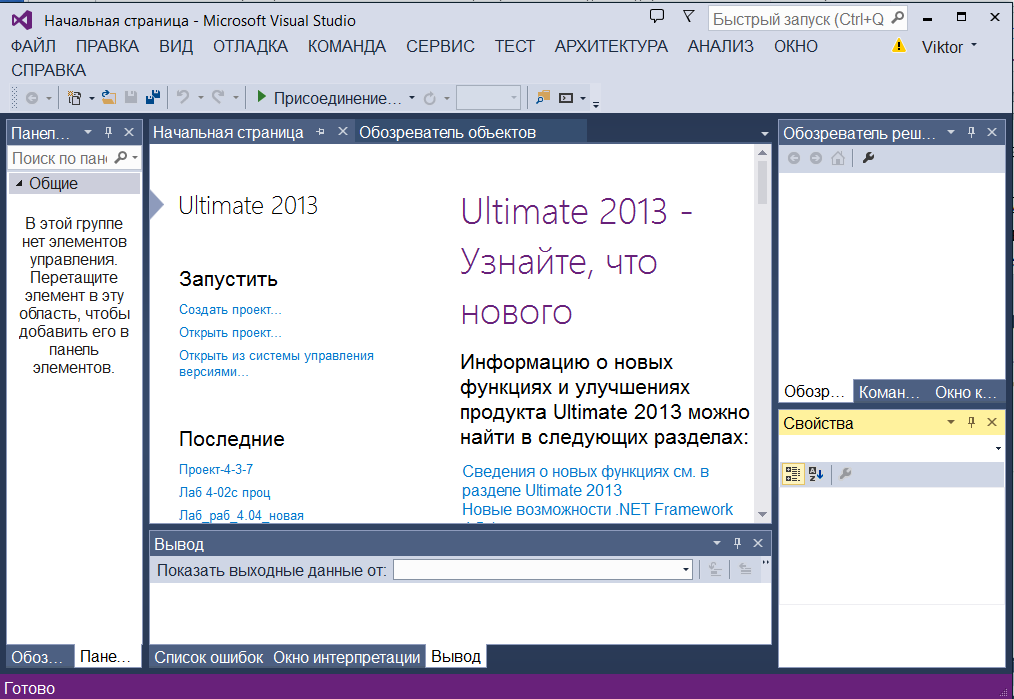
Task: Open the ОКНО menu
Action: (796, 47)
